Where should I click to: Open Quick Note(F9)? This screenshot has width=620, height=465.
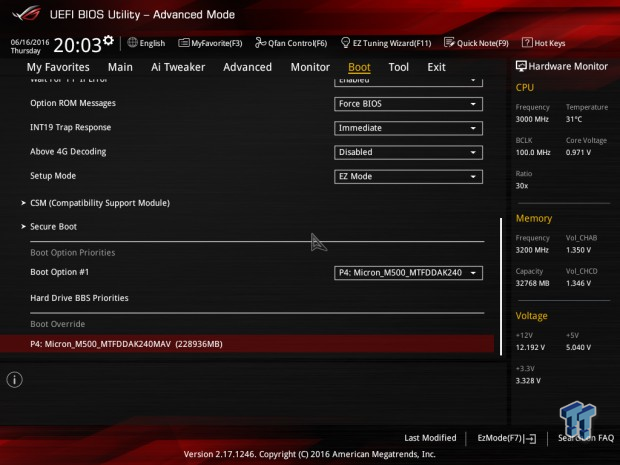pos(483,43)
